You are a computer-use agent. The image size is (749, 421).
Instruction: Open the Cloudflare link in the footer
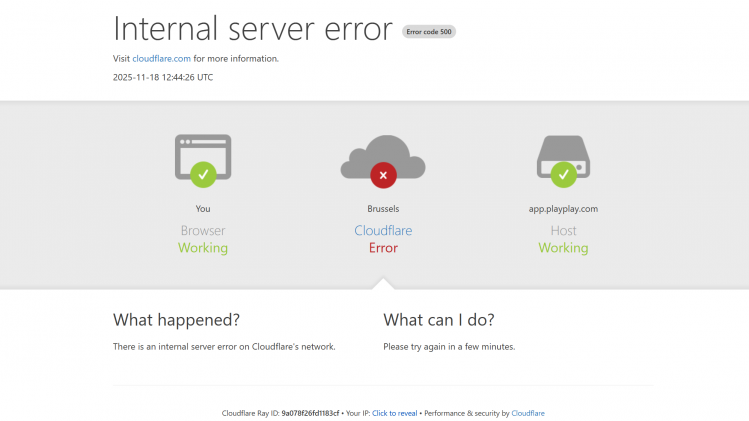click(528, 413)
